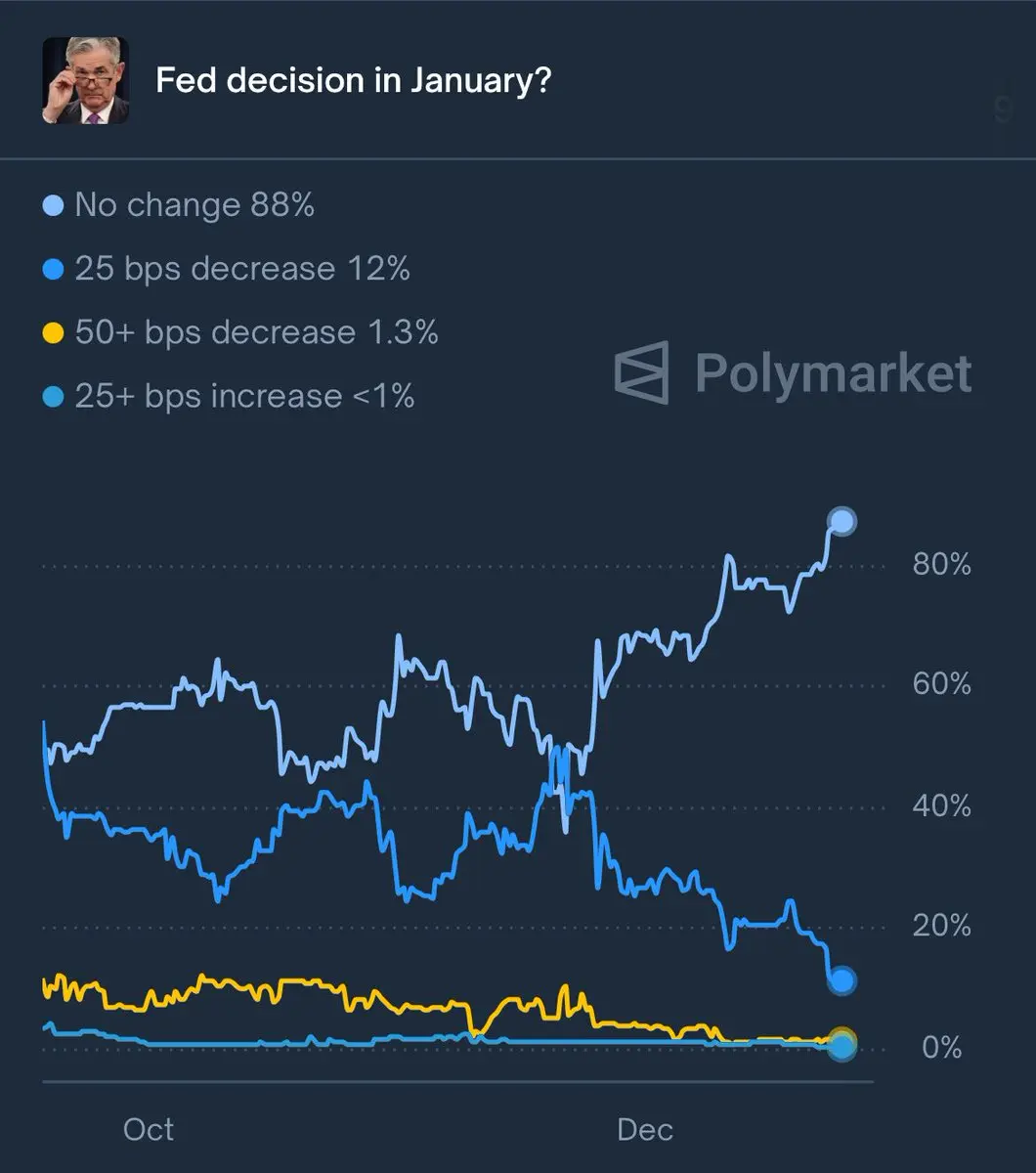The image size is (1036, 1173).
Task: Select the 25 bps decrease legend dot
Action: tap(55, 270)
